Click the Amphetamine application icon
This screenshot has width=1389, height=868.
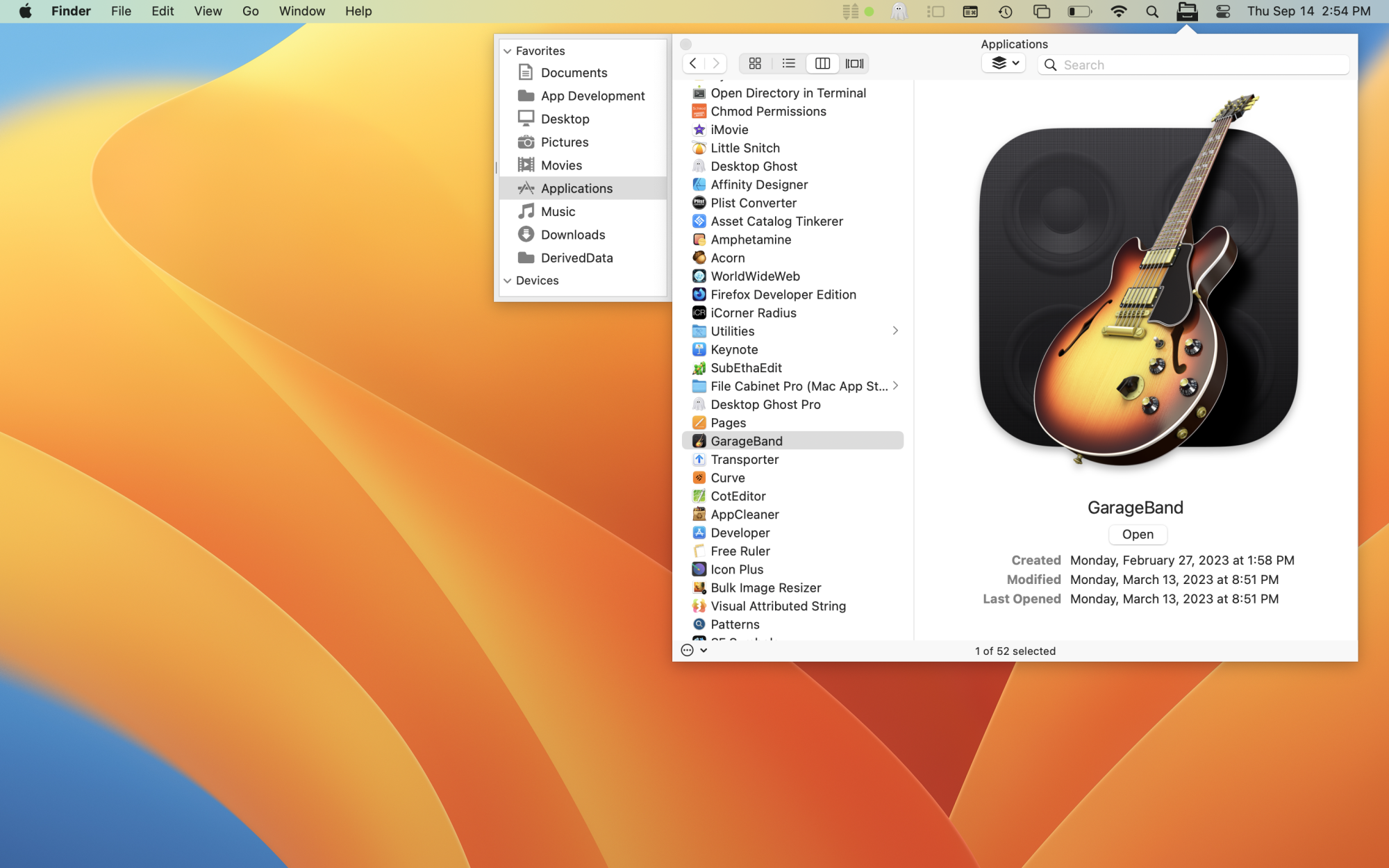pos(697,239)
